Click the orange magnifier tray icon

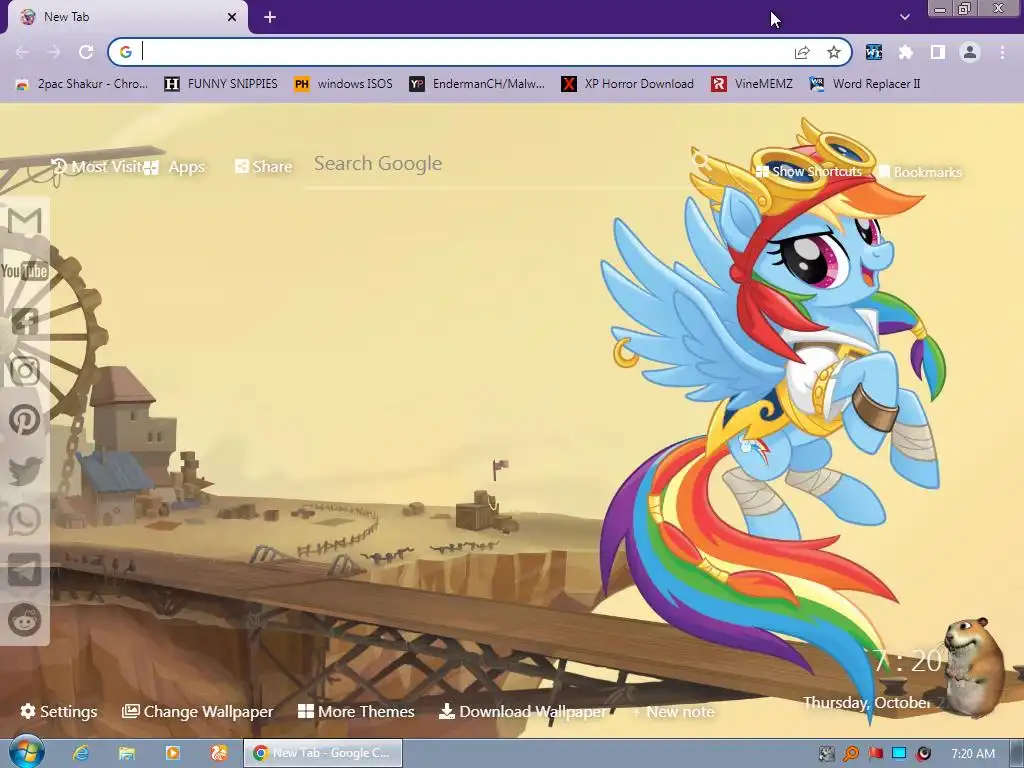(x=851, y=754)
